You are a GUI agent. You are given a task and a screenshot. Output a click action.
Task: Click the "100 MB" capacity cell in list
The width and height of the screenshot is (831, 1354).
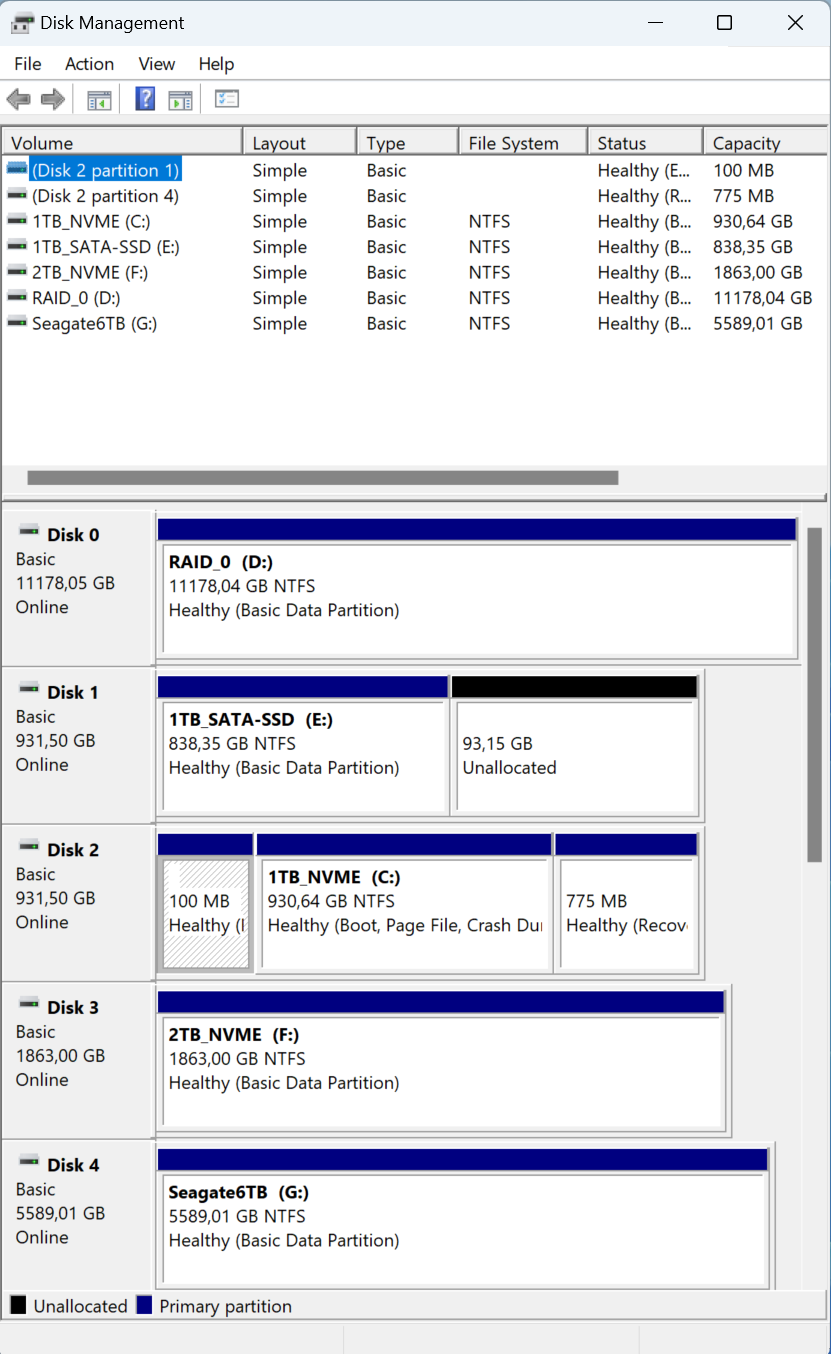pos(743,170)
